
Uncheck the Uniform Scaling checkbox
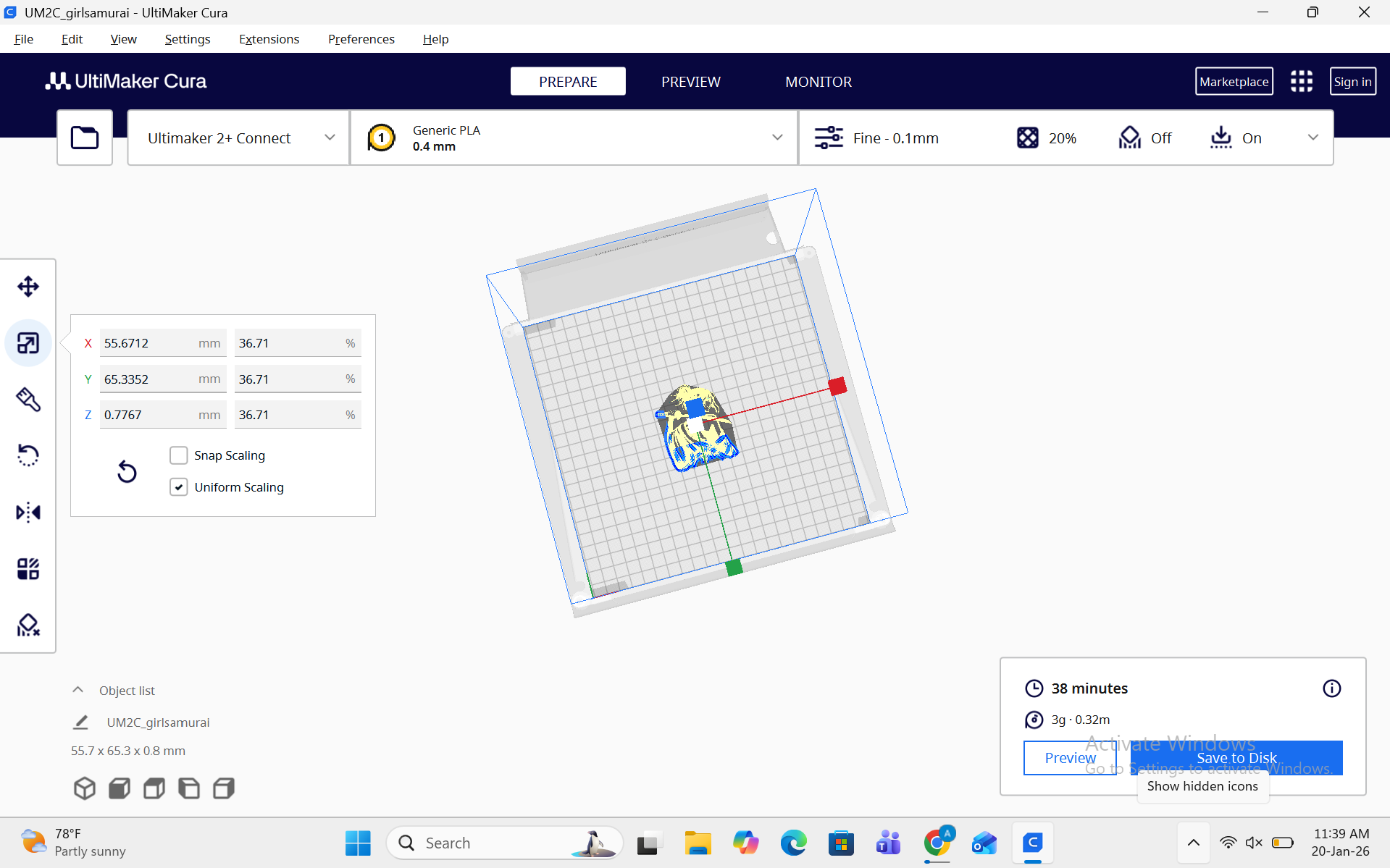(x=179, y=487)
